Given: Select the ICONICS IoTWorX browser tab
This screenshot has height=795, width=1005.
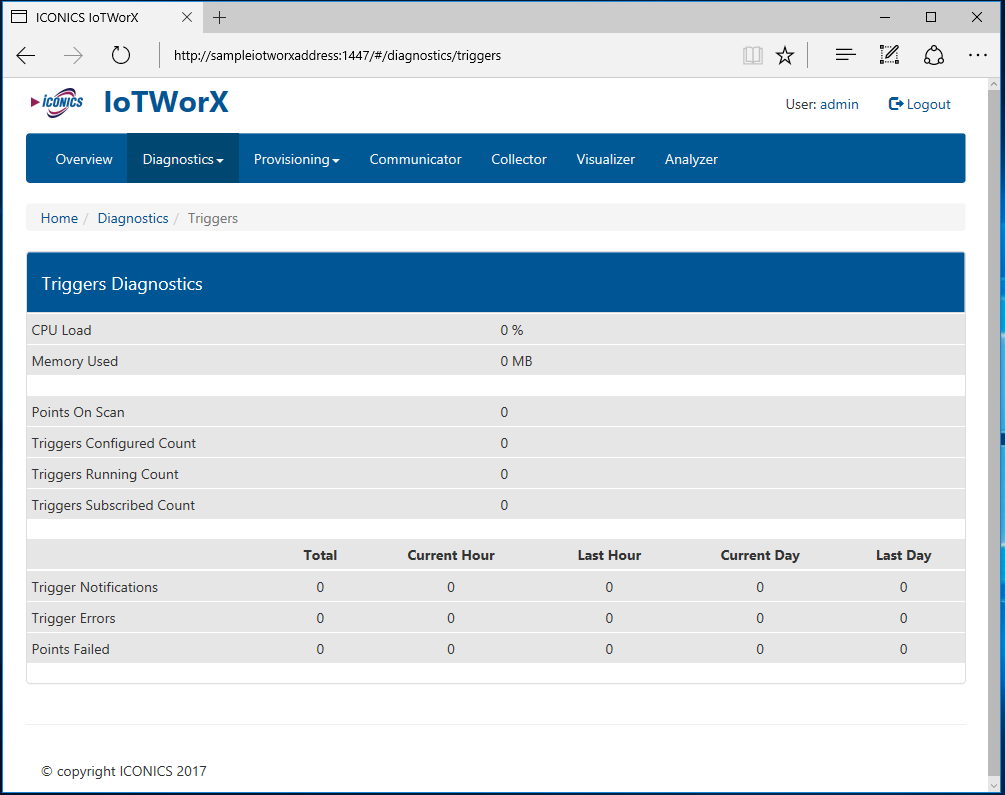Looking at the screenshot, I should [103, 17].
